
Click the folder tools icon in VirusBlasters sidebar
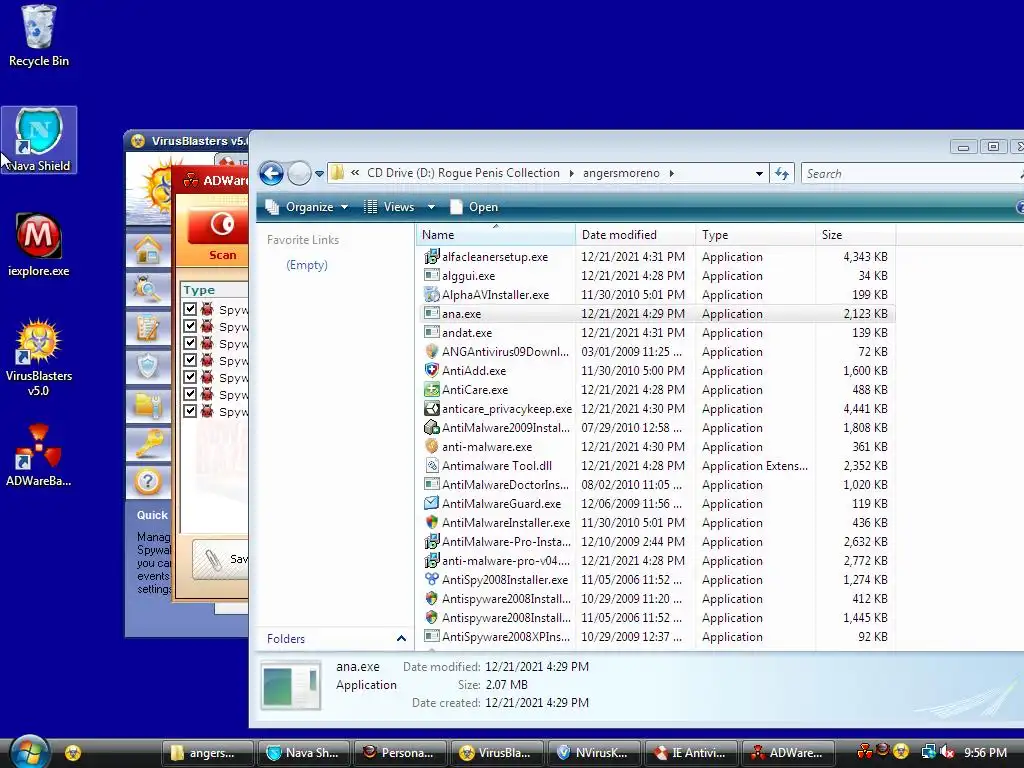(148, 405)
